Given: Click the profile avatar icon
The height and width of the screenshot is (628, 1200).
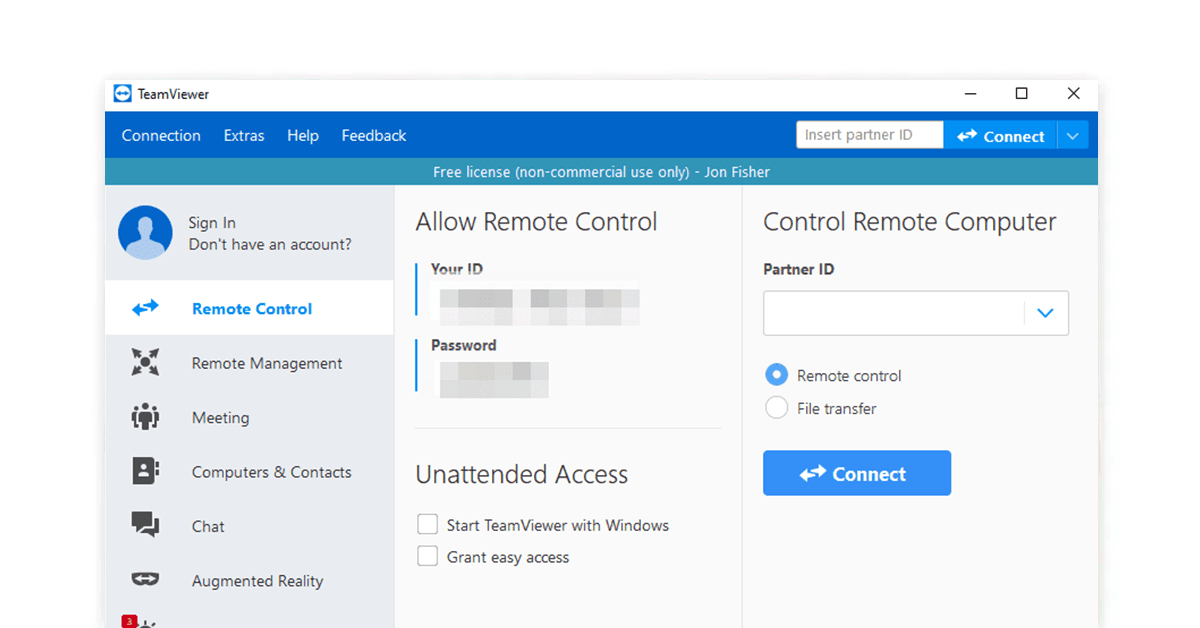Looking at the screenshot, I should pyautogui.click(x=145, y=233).
